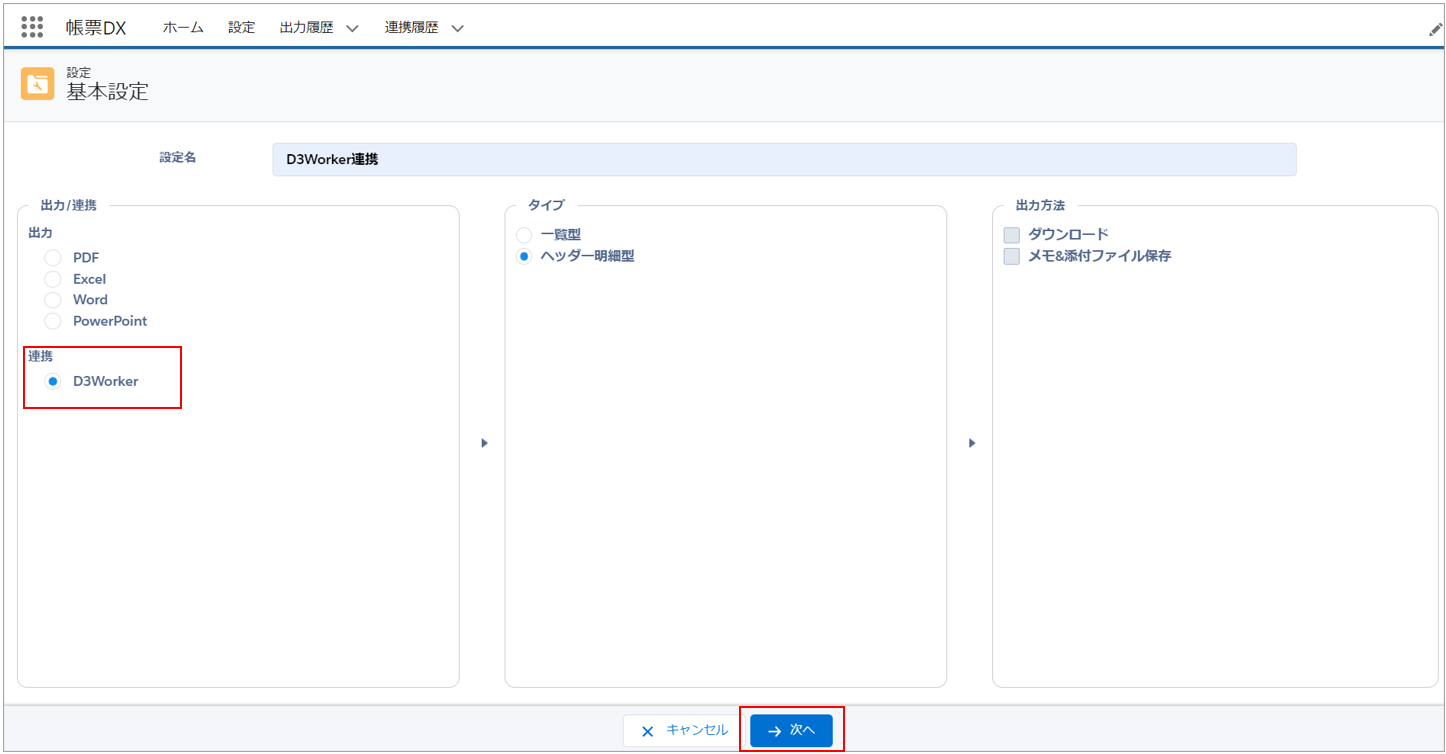
Task: Click the orange 設定 app icon beside 基本設定
Action: [36, 84]
